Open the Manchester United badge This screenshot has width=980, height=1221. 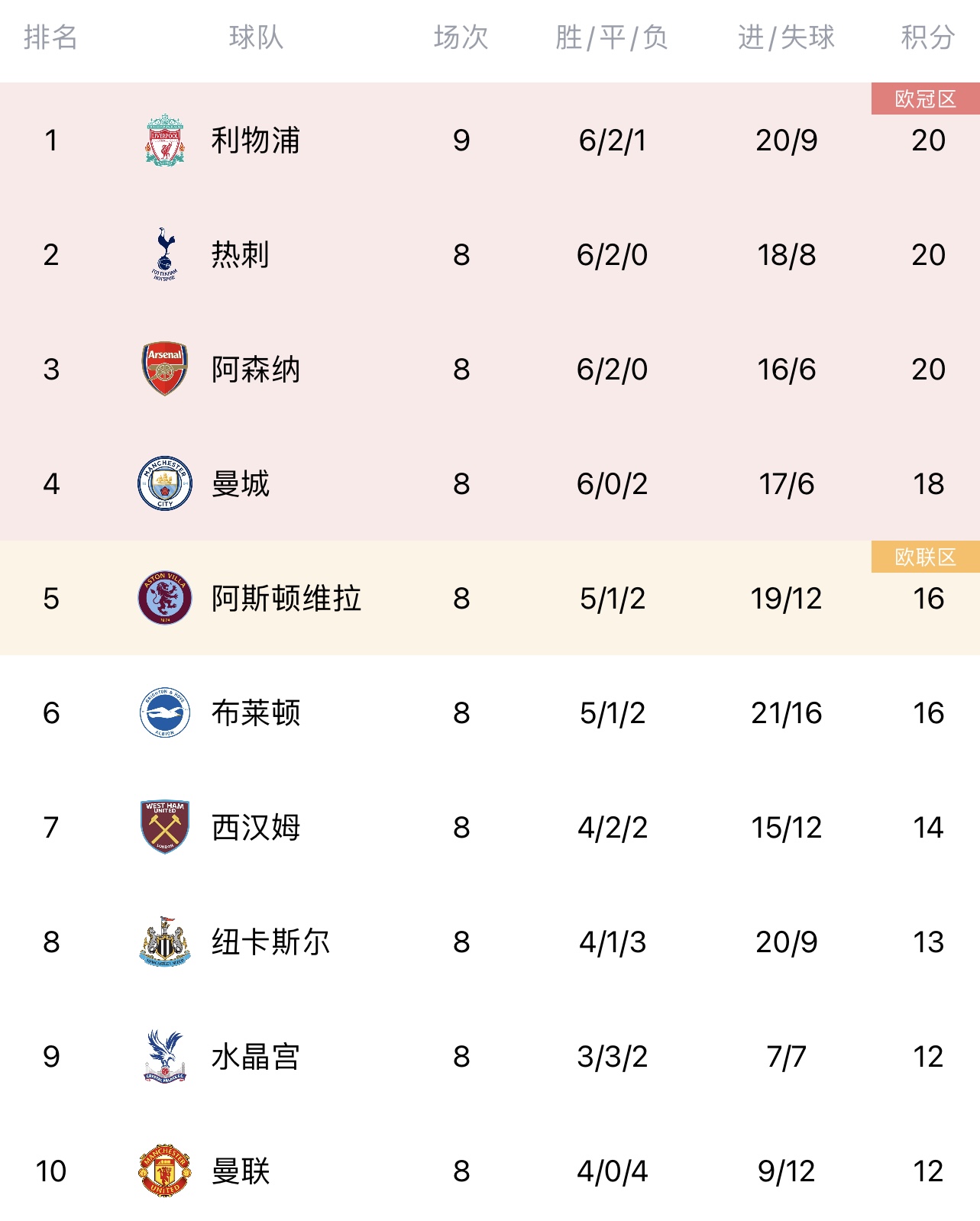coord(165,1171)
